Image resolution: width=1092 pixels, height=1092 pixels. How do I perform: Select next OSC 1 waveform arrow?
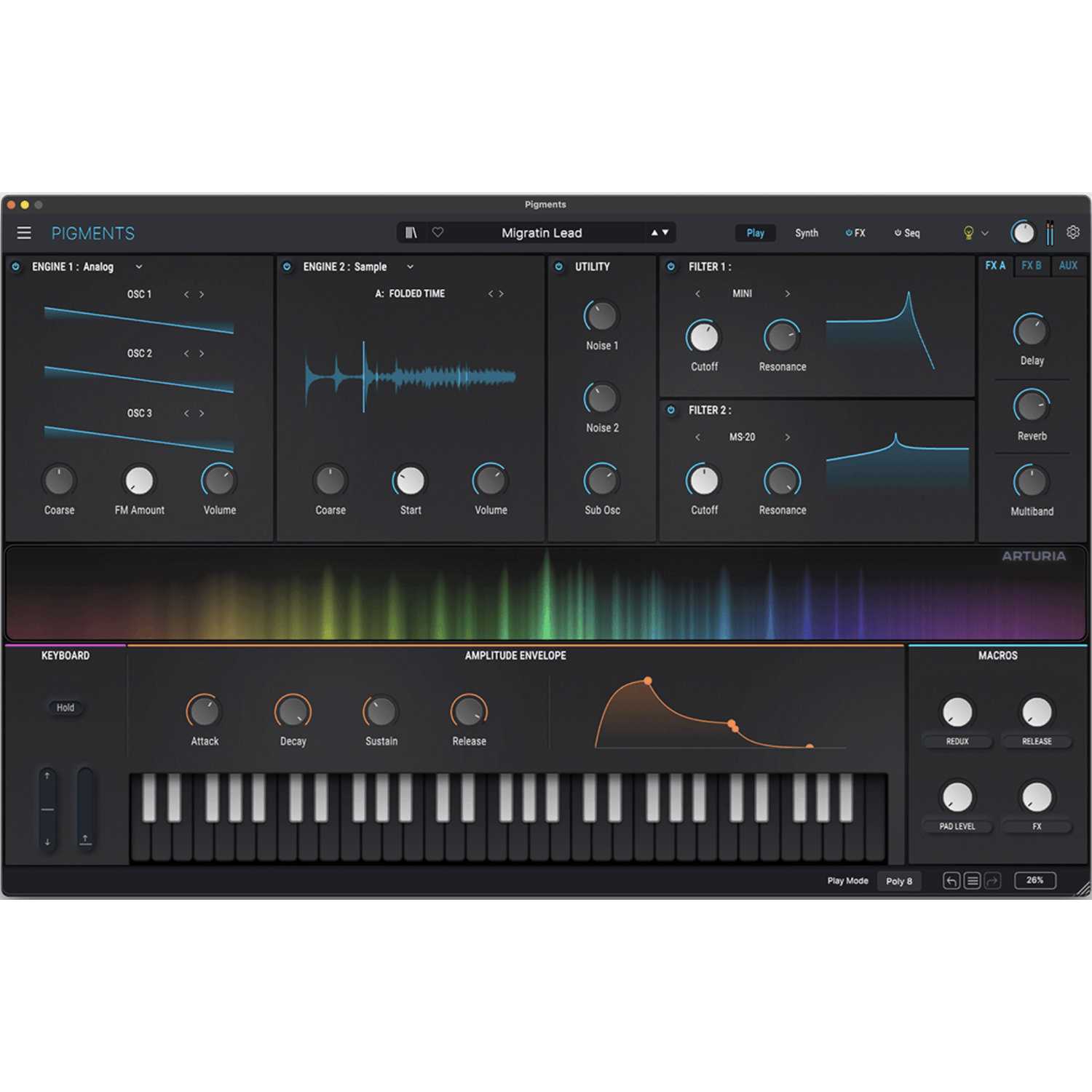[202, 294]
